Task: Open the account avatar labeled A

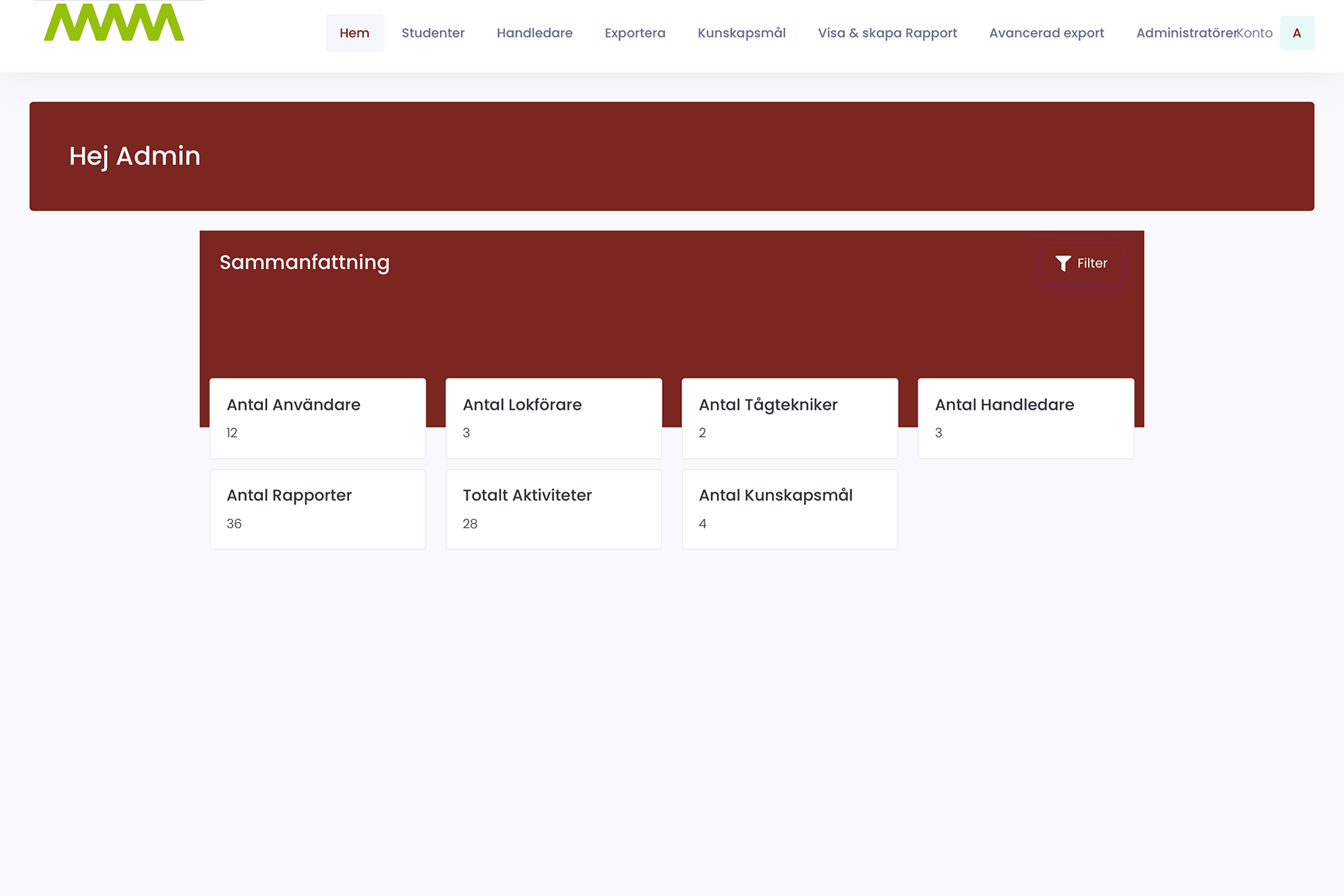Action: (x=1296, y=33)
